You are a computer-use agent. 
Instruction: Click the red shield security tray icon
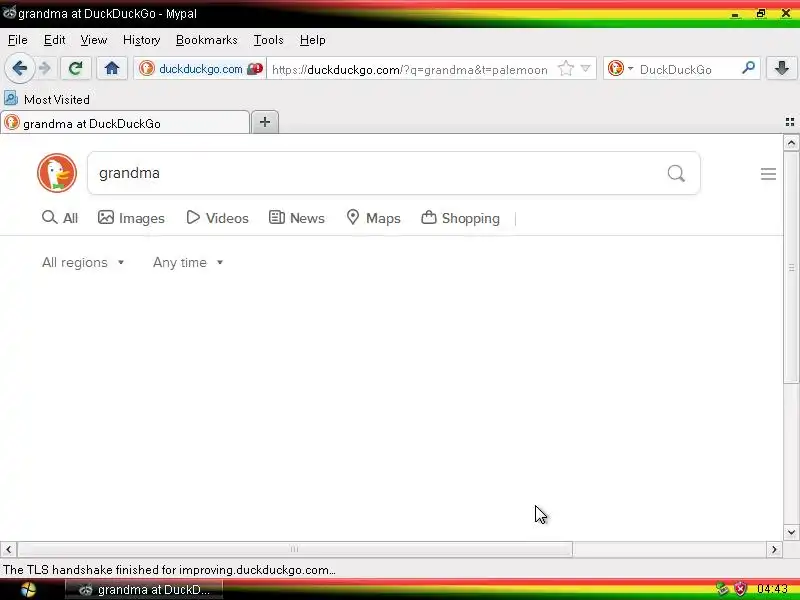tap(740, 589)
